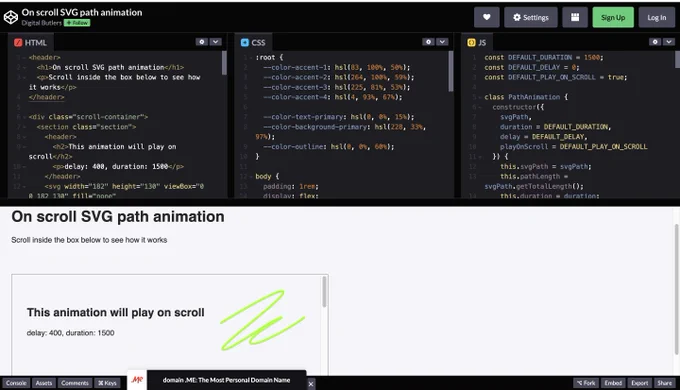Open the Embed option
680x390 pixels.
[613, 383]
